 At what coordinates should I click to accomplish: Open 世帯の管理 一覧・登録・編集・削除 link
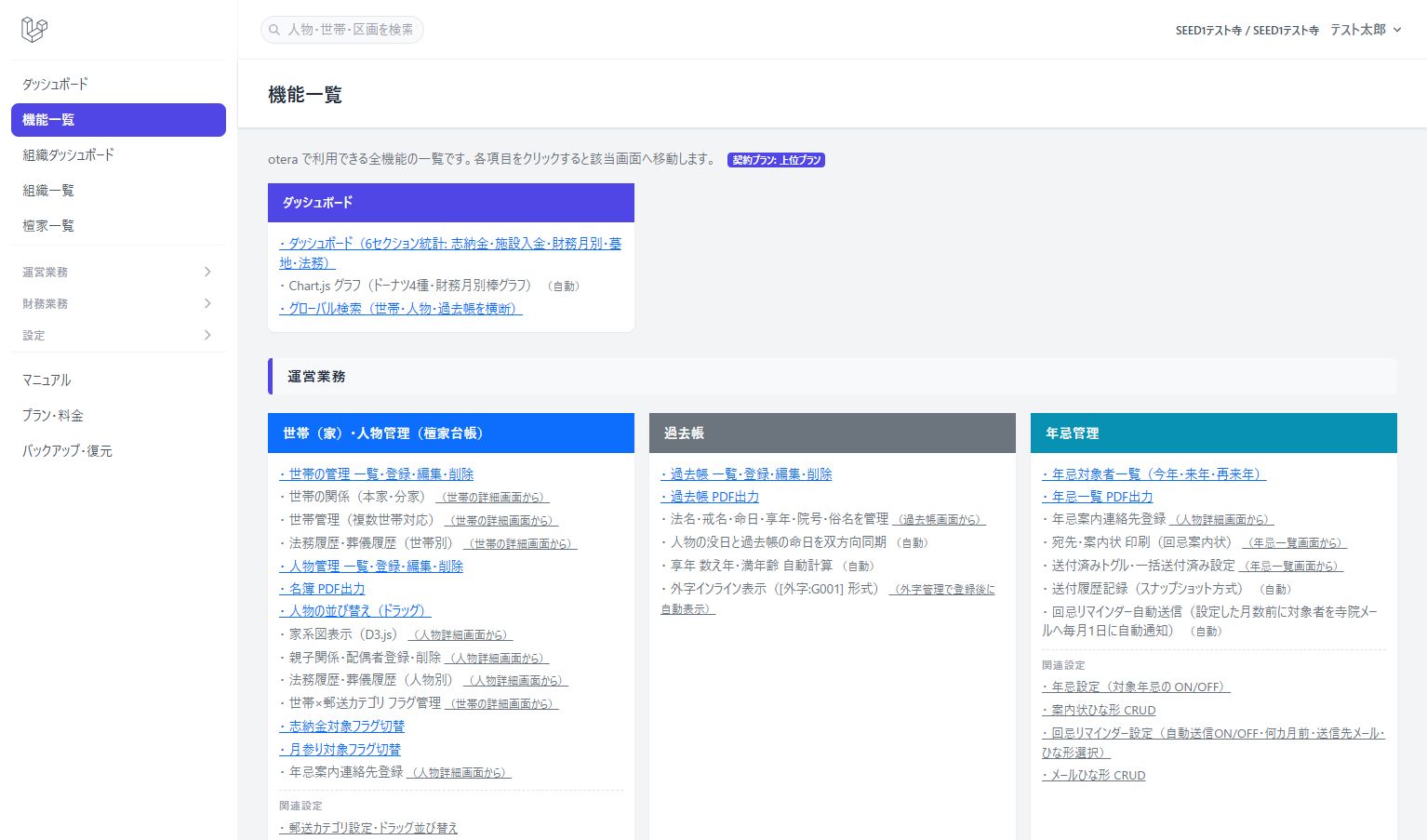[x=377, y=474]
